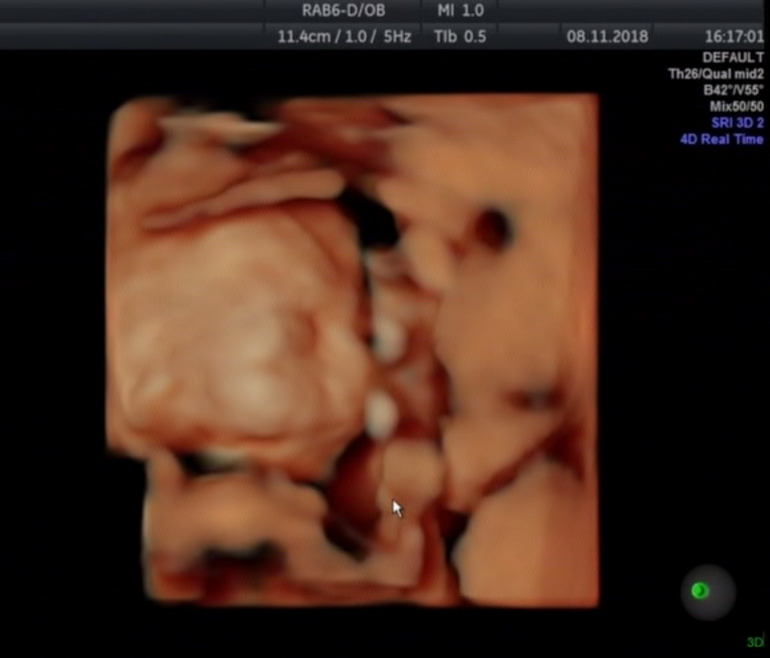Click the time display 16:17:01
Viewport: 770px width, 658px height.
(733, 36)
